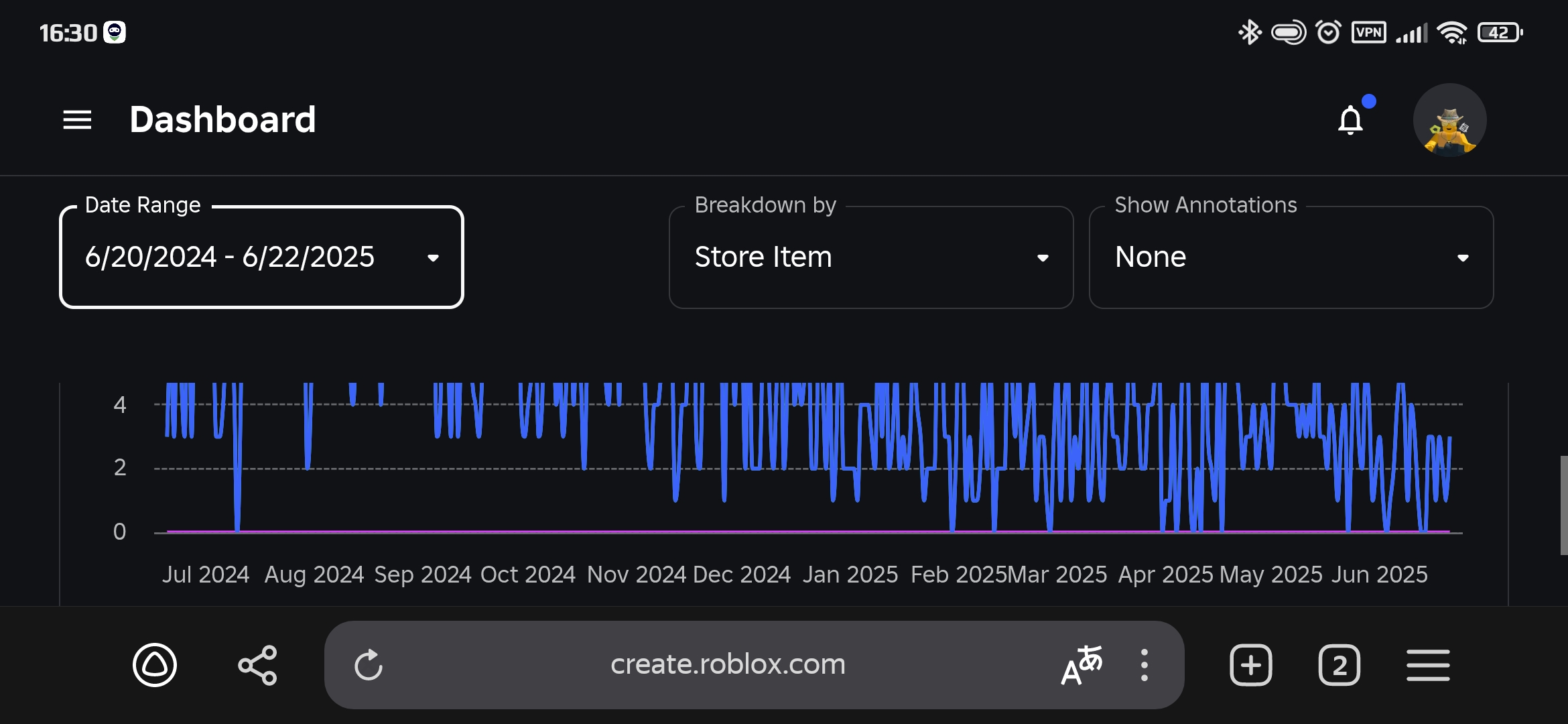Open the browser main menu icon
The width and height of the screenshot is (1568, 724).
1428,665
